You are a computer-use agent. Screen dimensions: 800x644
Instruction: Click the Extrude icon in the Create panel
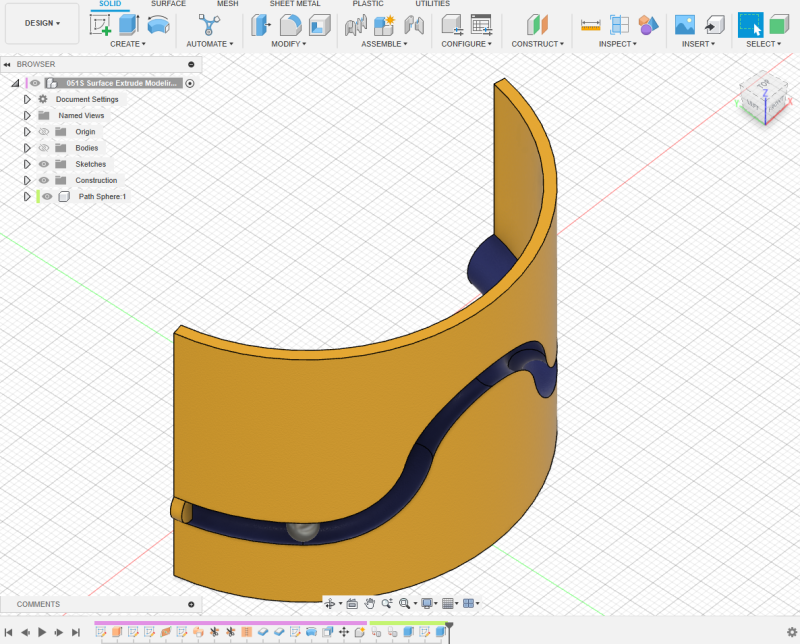[x=130, y=22]
